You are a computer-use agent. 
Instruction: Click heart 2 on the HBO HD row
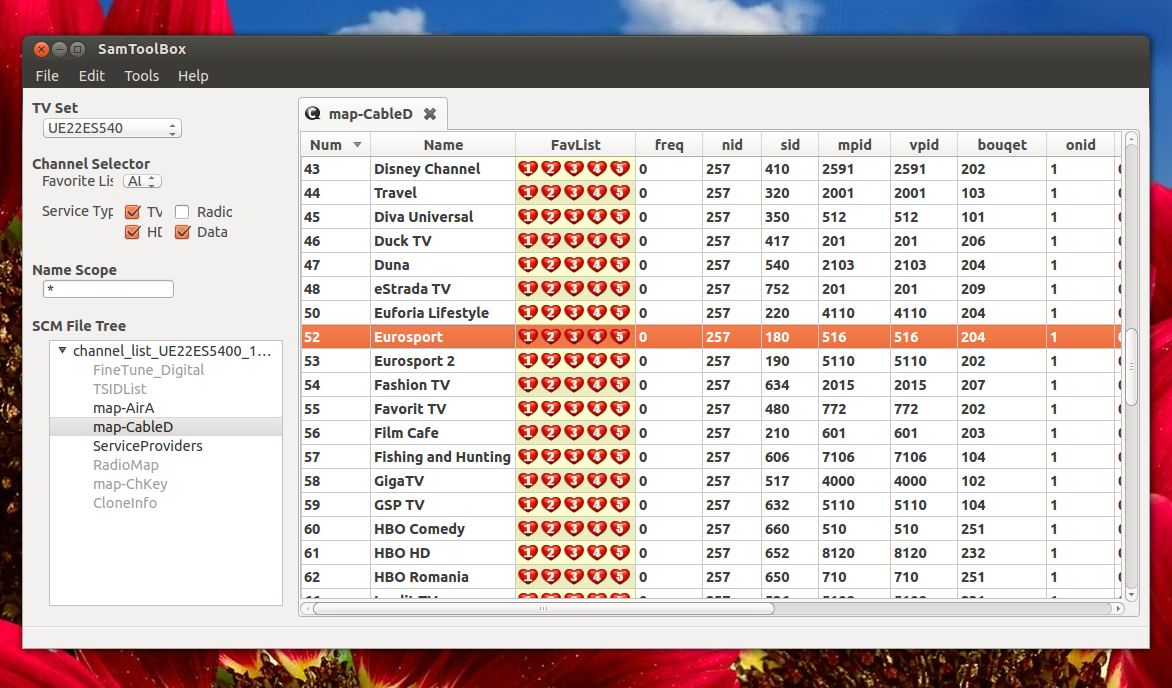(x=550, y=553)
